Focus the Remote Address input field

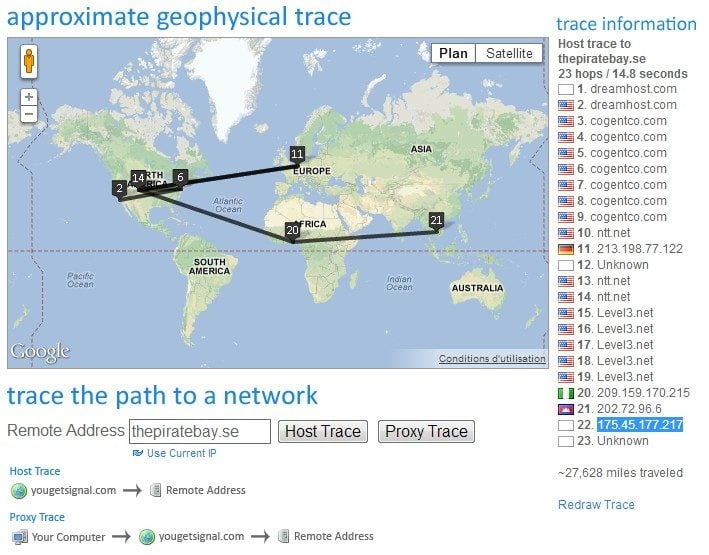200,431
